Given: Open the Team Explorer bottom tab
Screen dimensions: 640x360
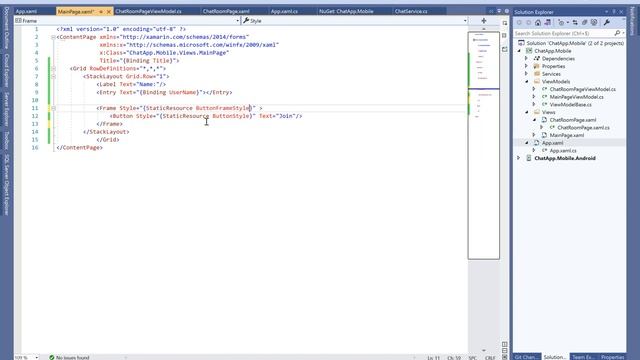Looking at the screenshot, I should (x=584, y=357).
